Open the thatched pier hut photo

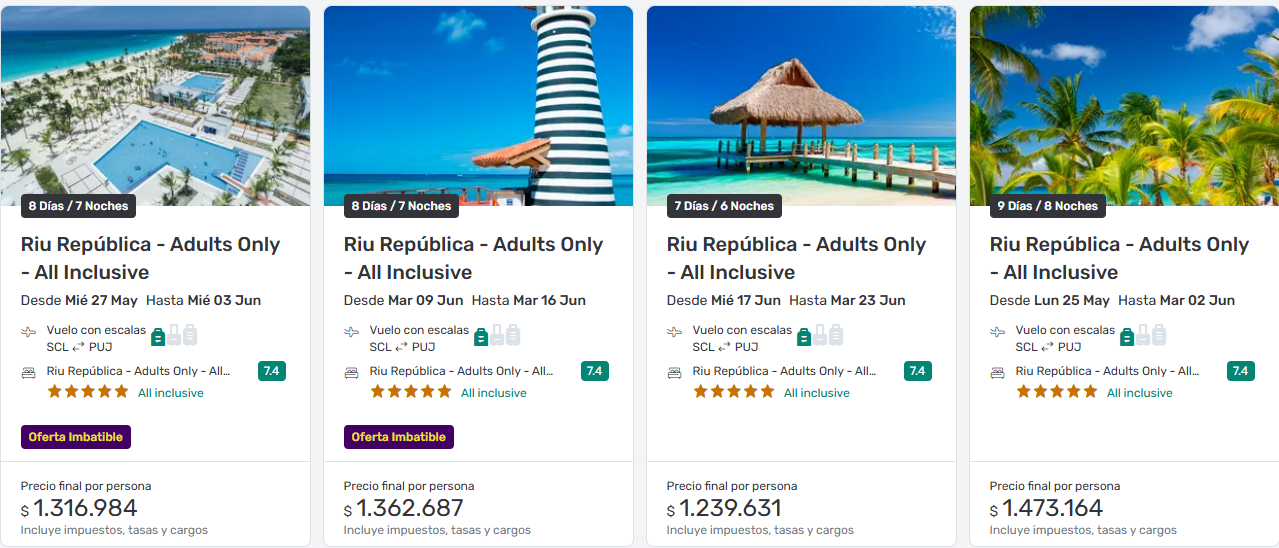point(801,100)
